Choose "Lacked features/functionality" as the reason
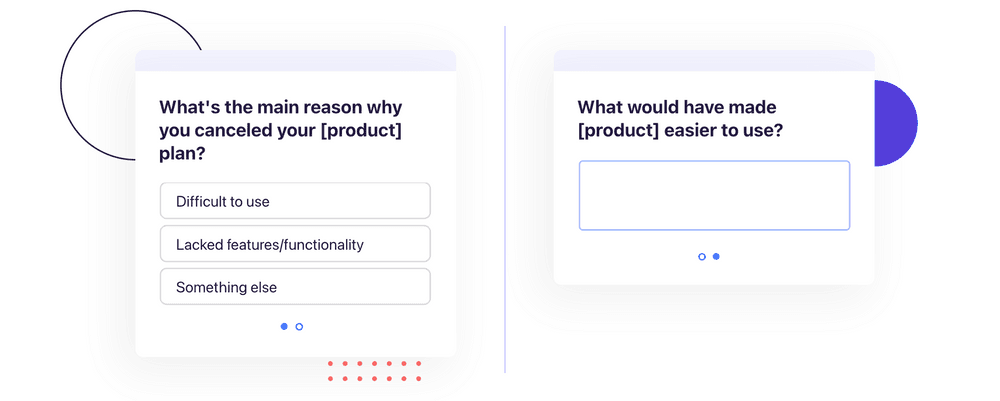Viewport: 1000px width, 401px height. click(x=295, y=244)
